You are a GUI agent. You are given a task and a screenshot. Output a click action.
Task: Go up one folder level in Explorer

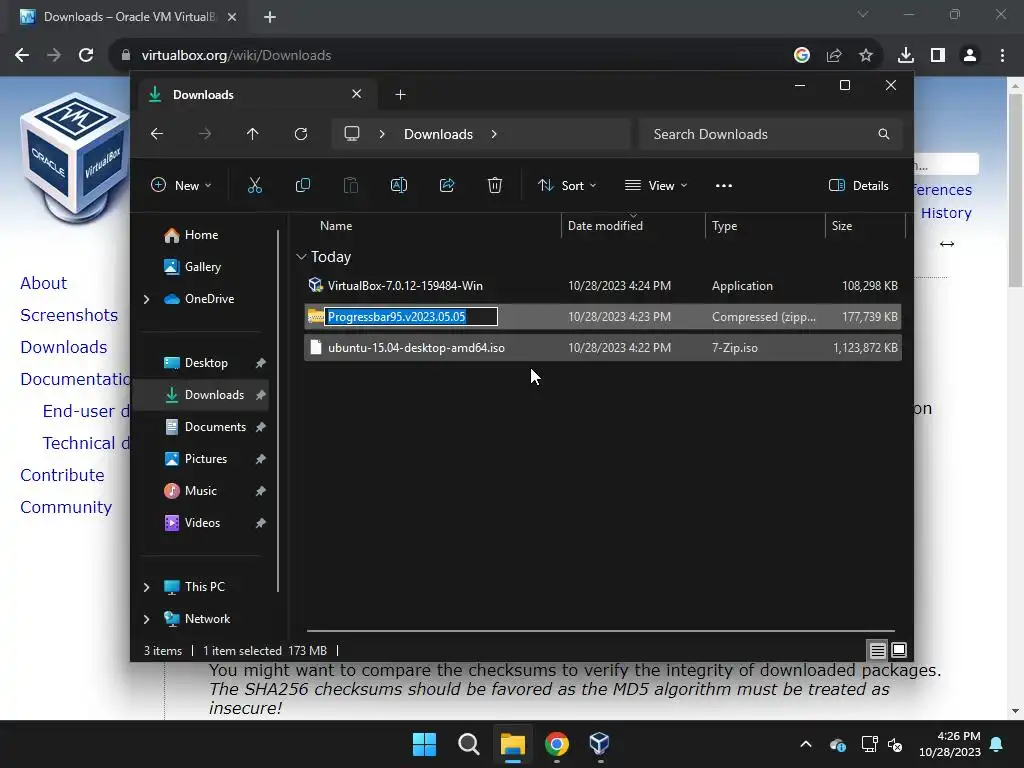point(253,134)
